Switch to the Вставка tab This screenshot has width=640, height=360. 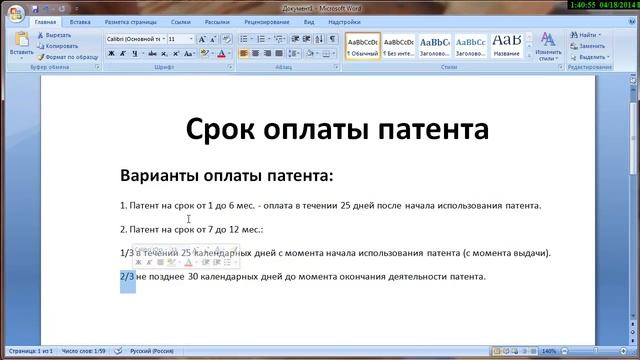[80, 22]
